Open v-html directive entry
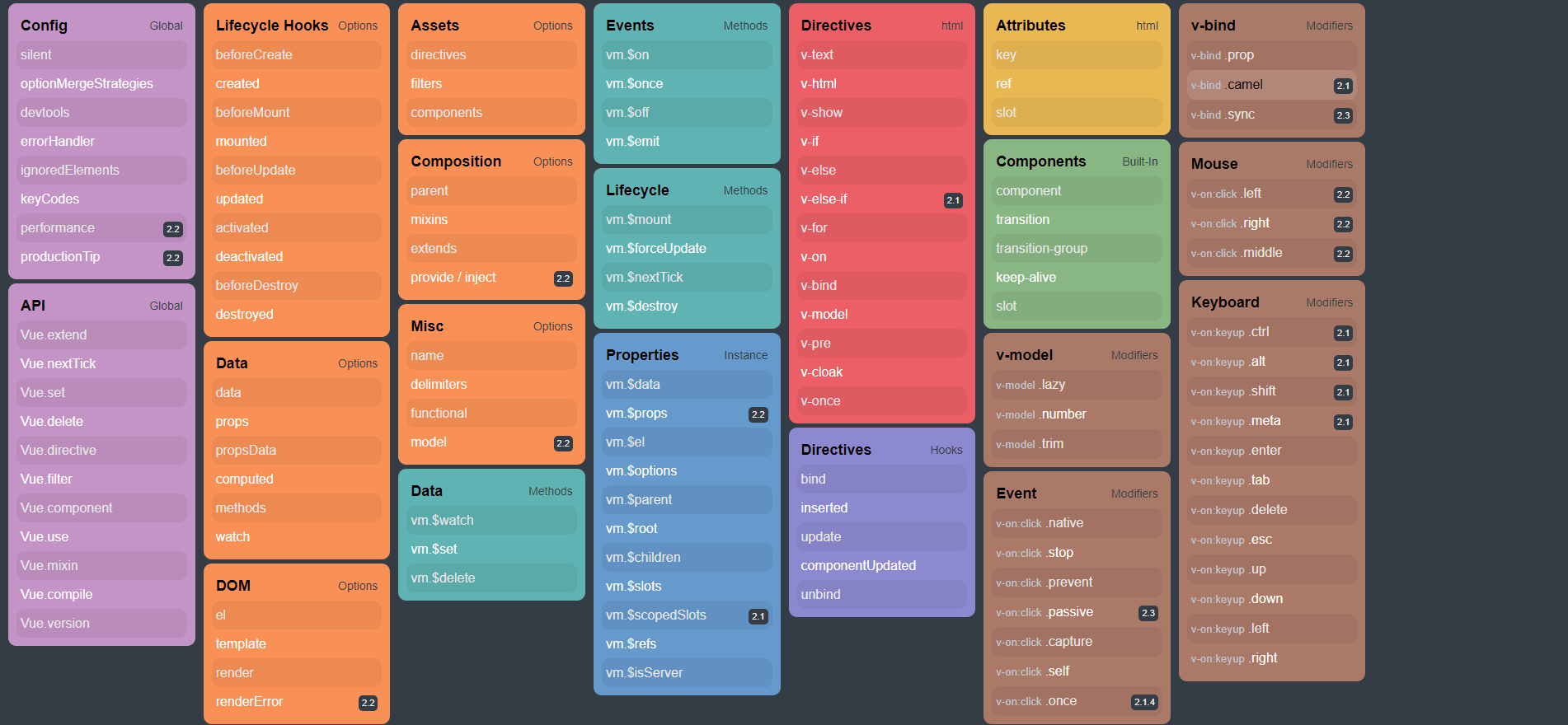This screenshot has width=1568, height=725. [x=882, y=84]
